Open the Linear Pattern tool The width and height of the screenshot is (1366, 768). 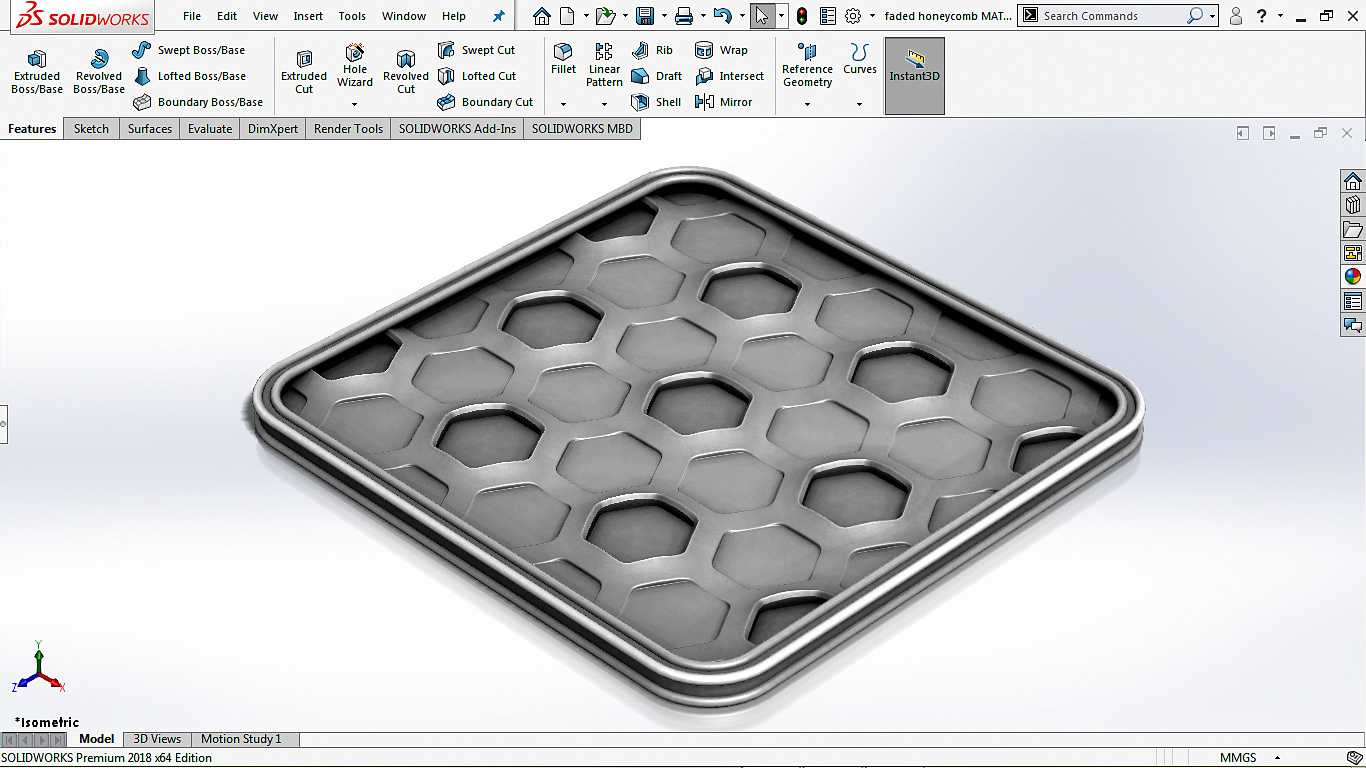click(604, 66)
